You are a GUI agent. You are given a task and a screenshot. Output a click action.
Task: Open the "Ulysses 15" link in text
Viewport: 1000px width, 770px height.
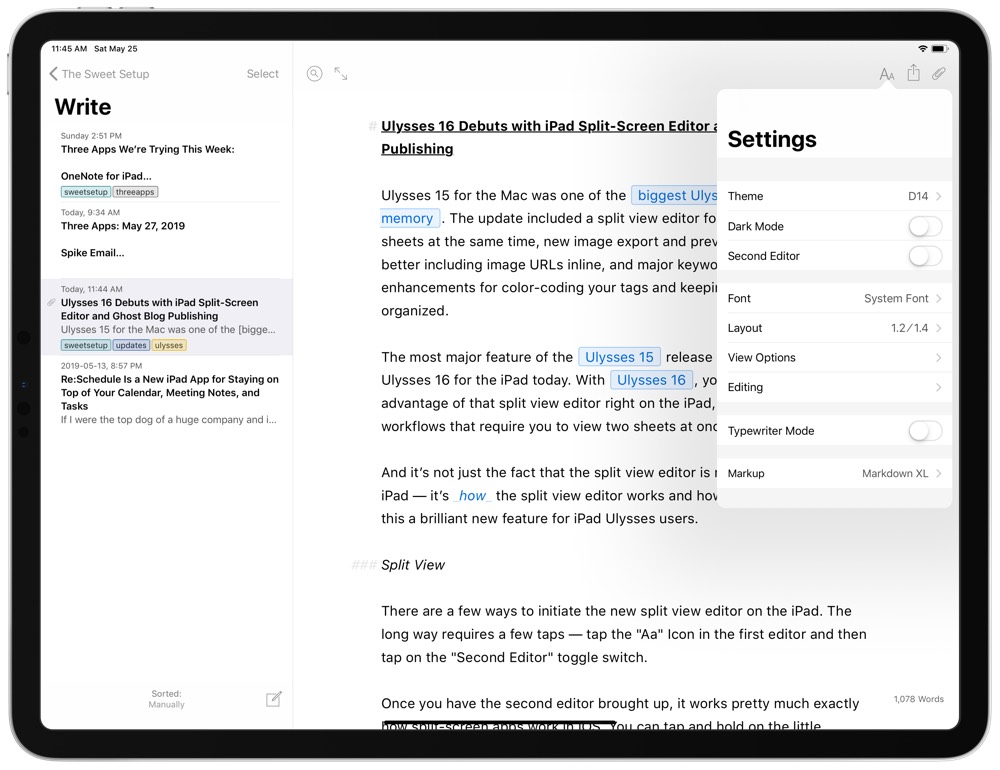tap(619, 357)
